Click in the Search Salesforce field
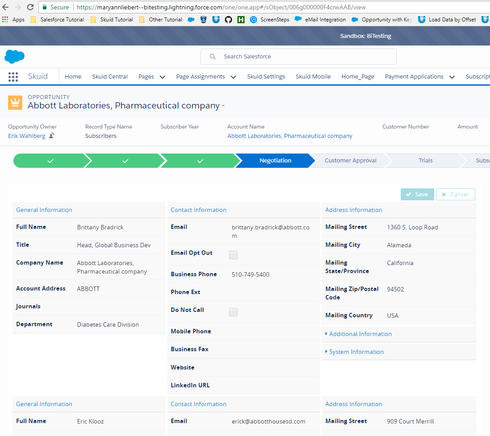 298,57
